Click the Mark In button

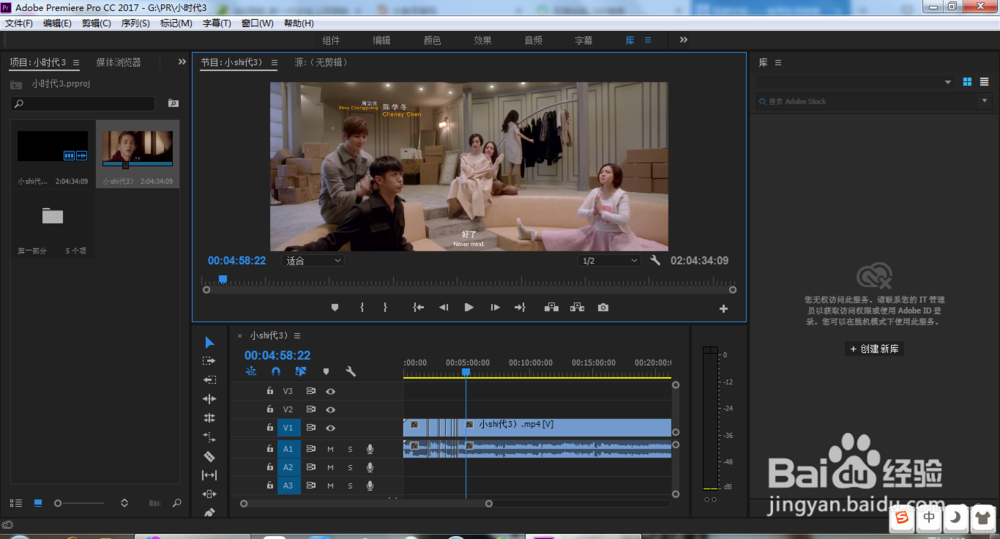point(362,307)
